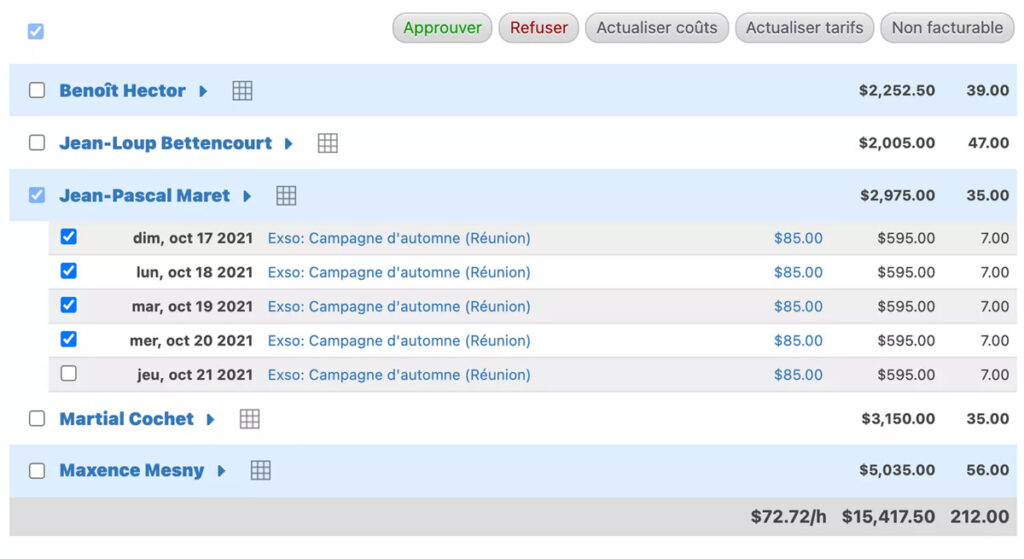Click the Approuver button
Image resolution: width=1024 pixels, height=559 pixels.
[442, 28]
